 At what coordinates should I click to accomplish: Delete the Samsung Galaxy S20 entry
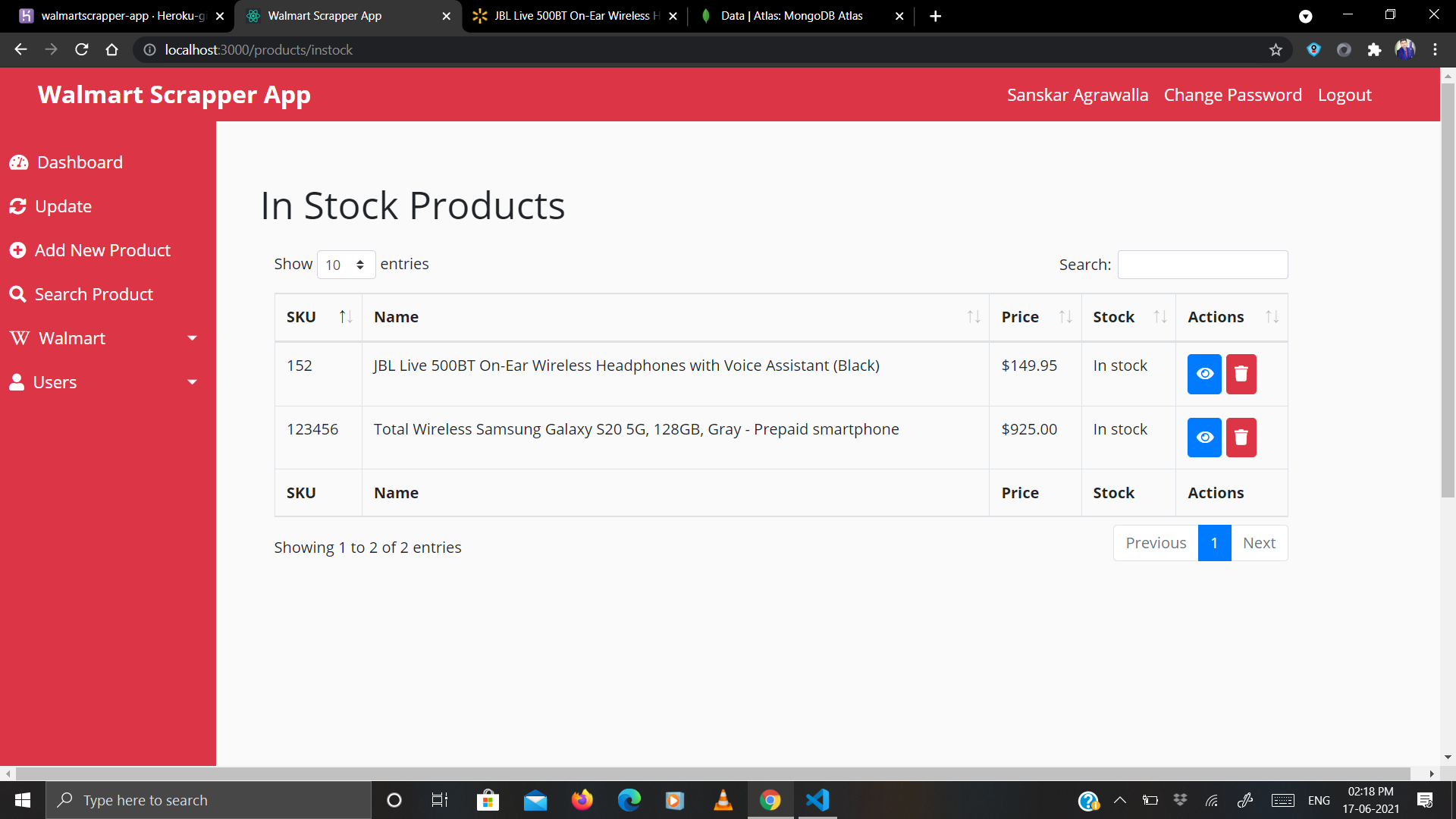tap(1241, 438)
